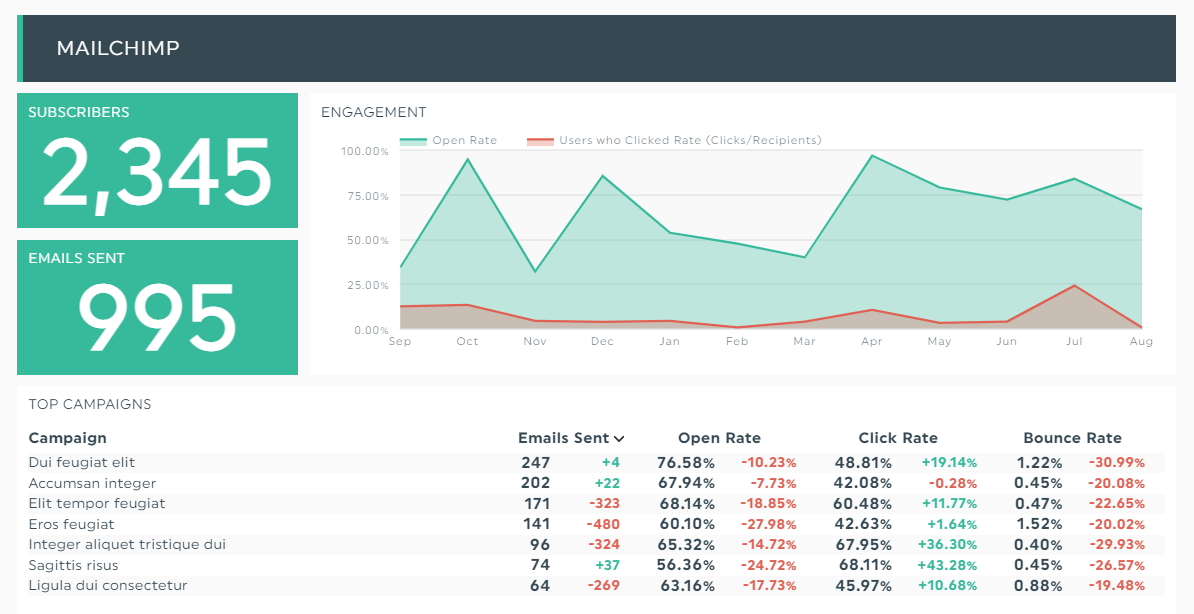Click the -27.98% open rate change
The width and height of the screenshot is (1194, 614).
click(769, 524)
